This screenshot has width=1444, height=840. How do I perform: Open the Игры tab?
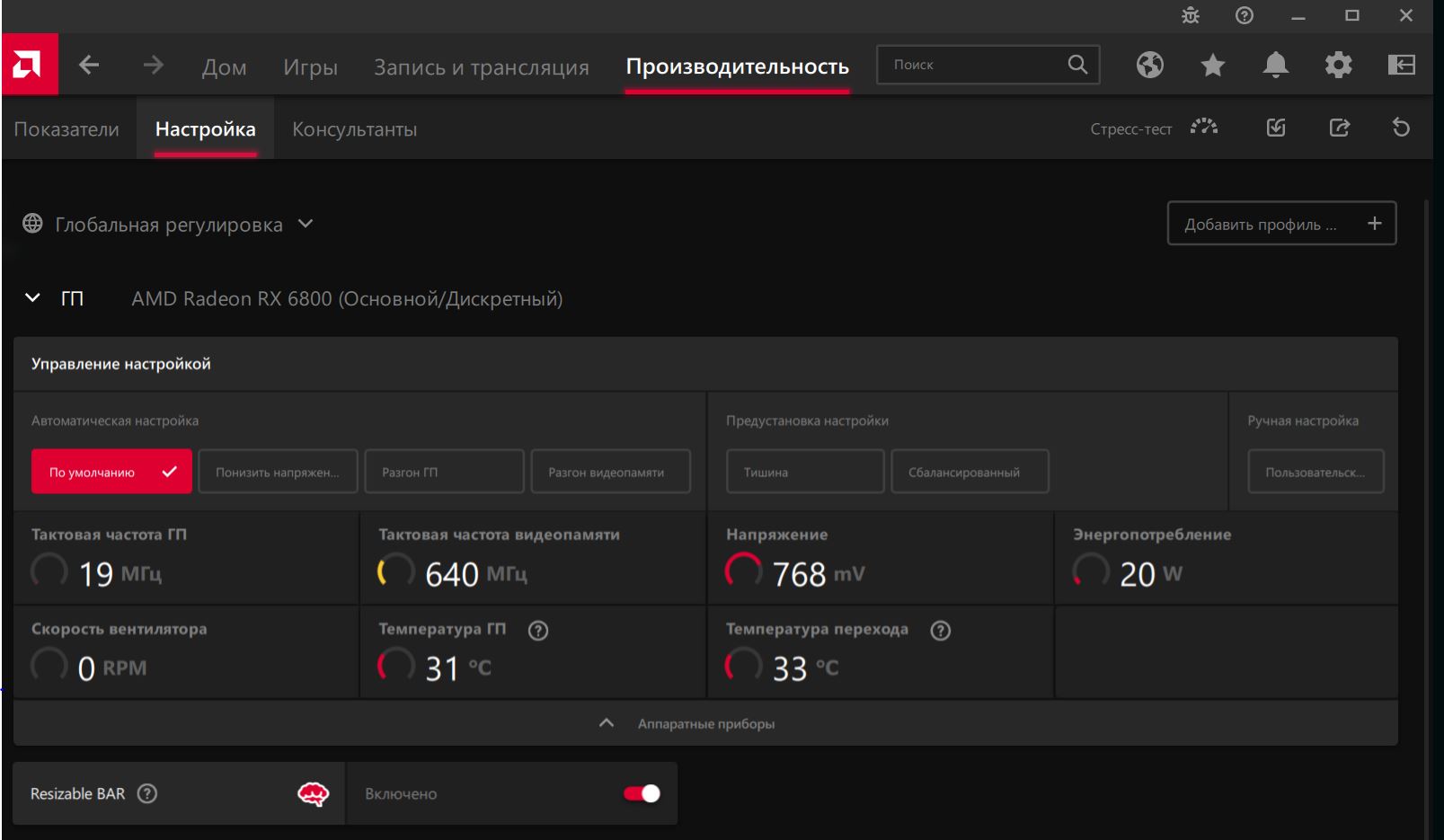pos(310,66)
